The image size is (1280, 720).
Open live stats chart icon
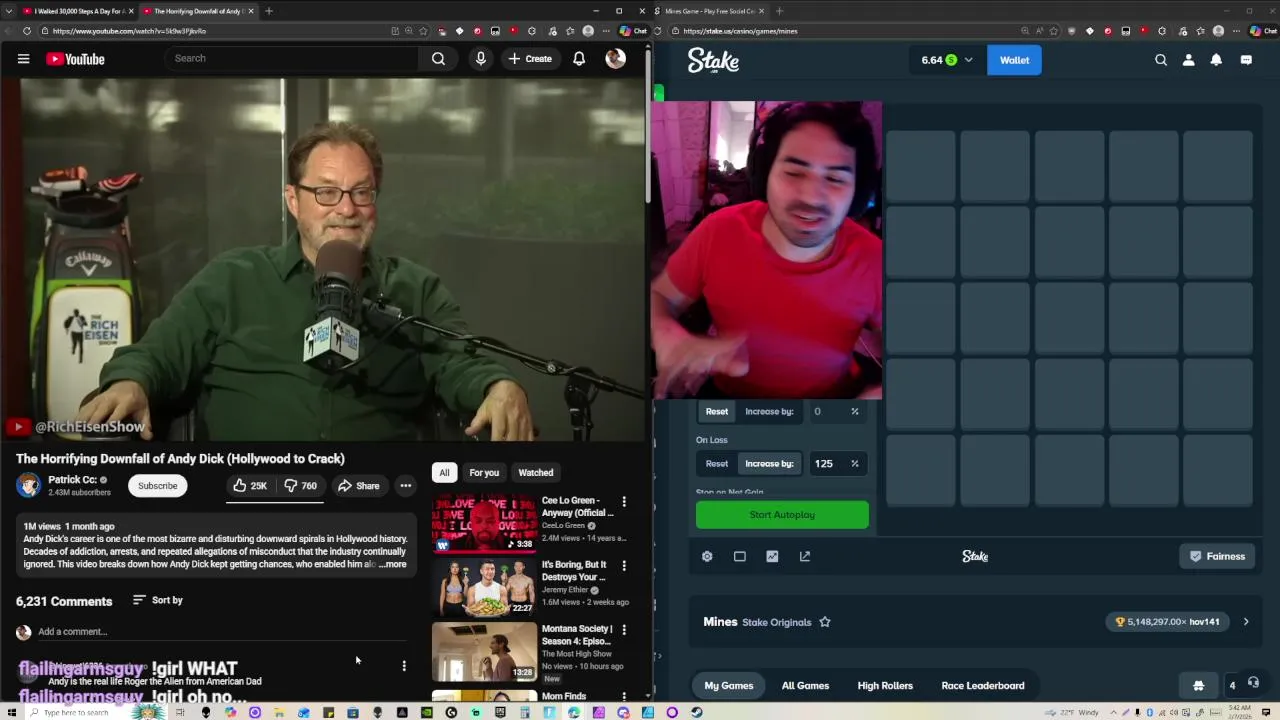tap(772, 556)
